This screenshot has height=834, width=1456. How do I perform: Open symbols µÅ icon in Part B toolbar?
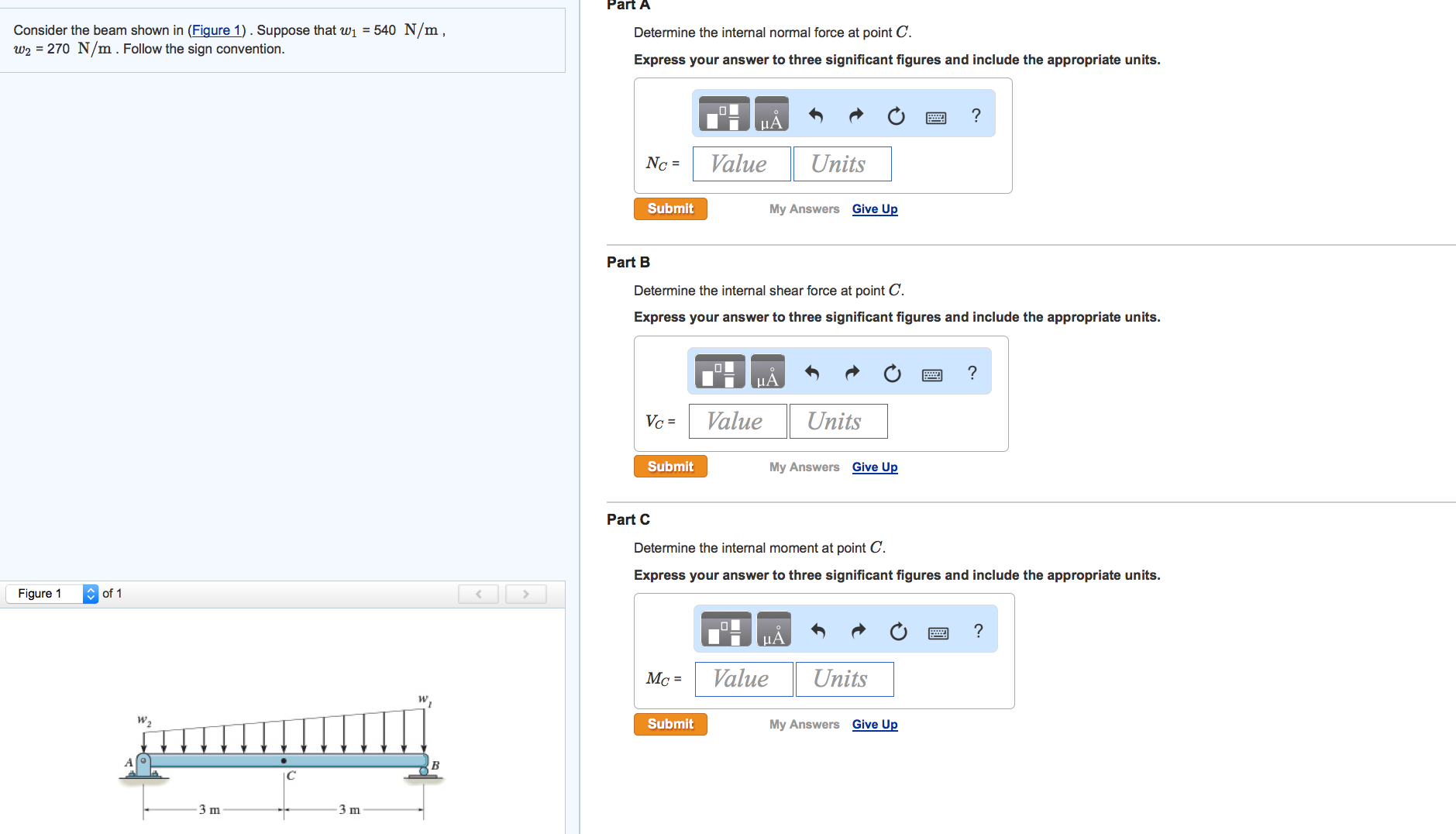(767, 371)
